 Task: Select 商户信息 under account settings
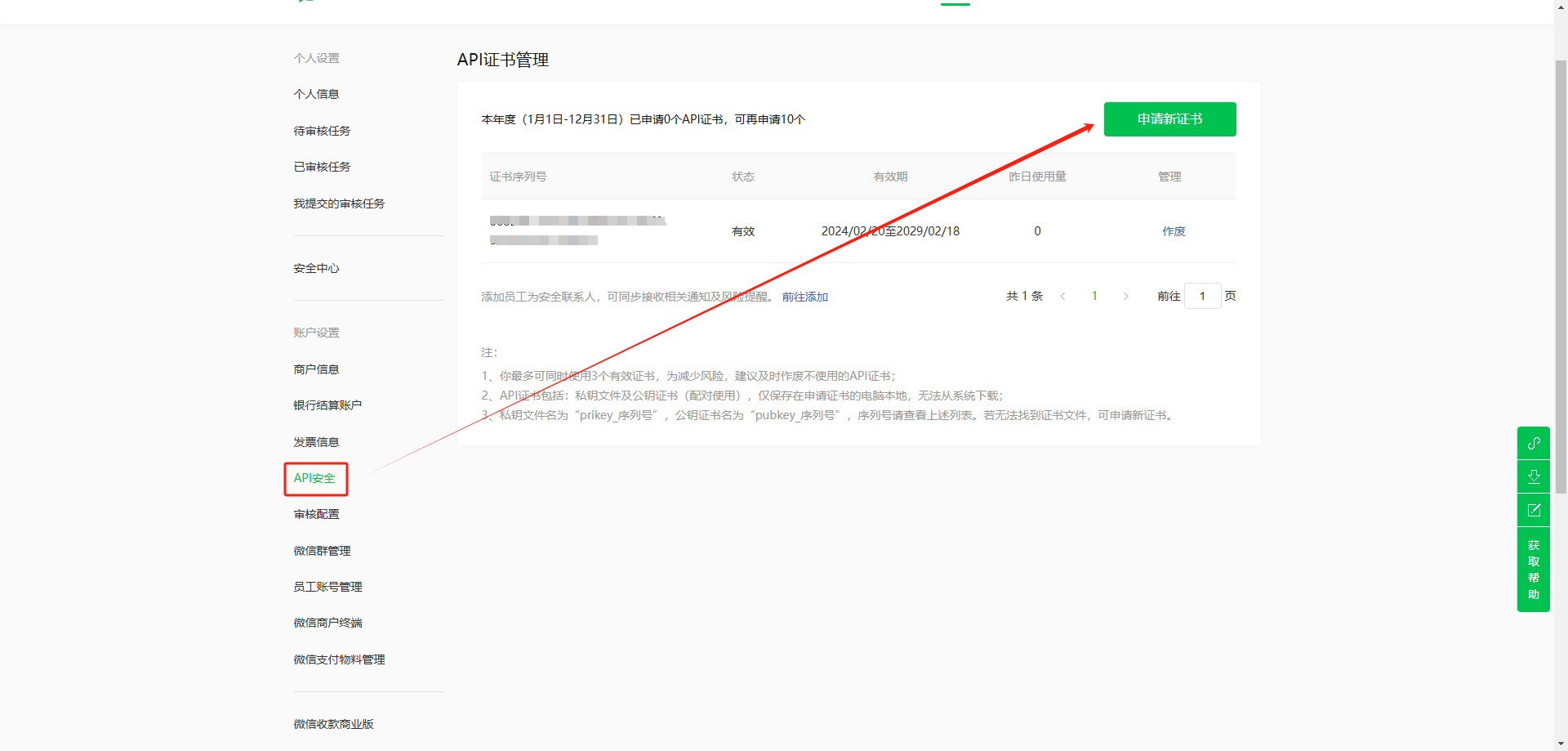tap(316, 369)
